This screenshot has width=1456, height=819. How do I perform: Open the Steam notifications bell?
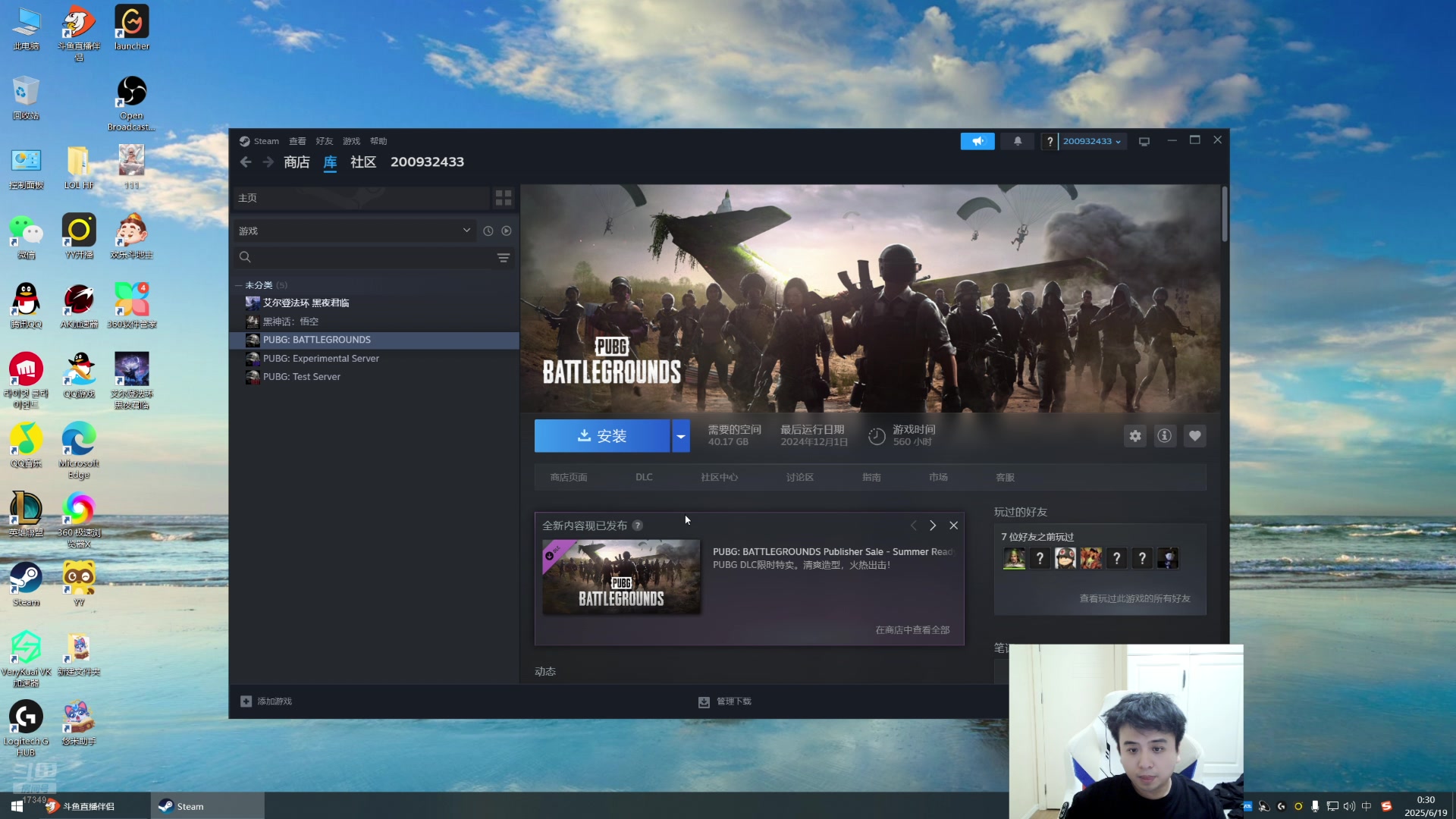(x=1018, y=141)
